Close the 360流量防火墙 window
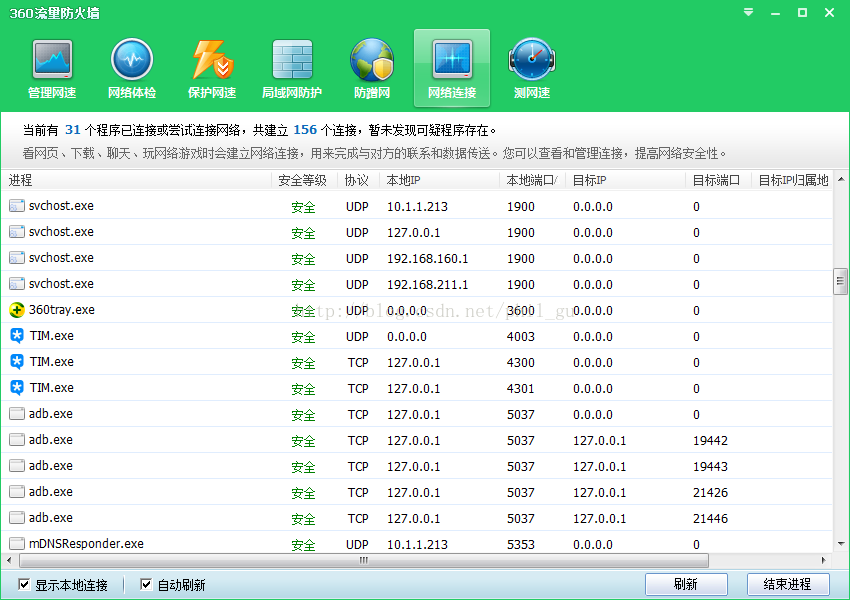850x600 pixels. [829, 12]
